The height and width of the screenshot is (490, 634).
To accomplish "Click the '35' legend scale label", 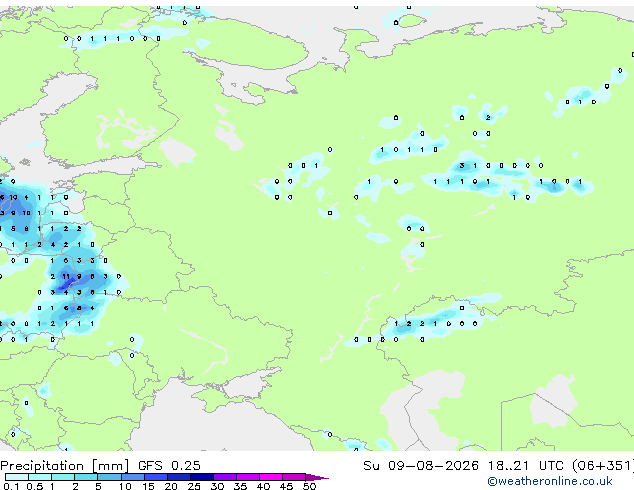I will [x=241, y=486].
